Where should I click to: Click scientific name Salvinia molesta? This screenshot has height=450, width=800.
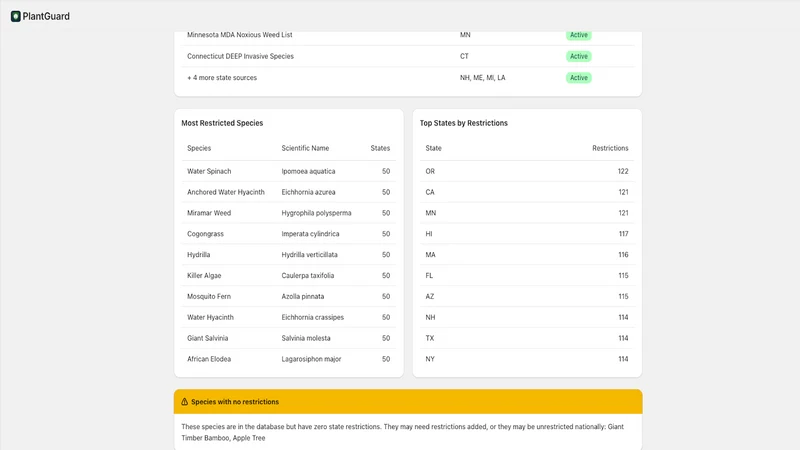click(x=306, y=338)
